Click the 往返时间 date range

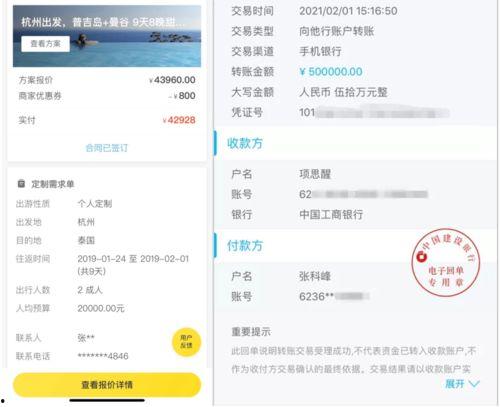click(133, 265)
